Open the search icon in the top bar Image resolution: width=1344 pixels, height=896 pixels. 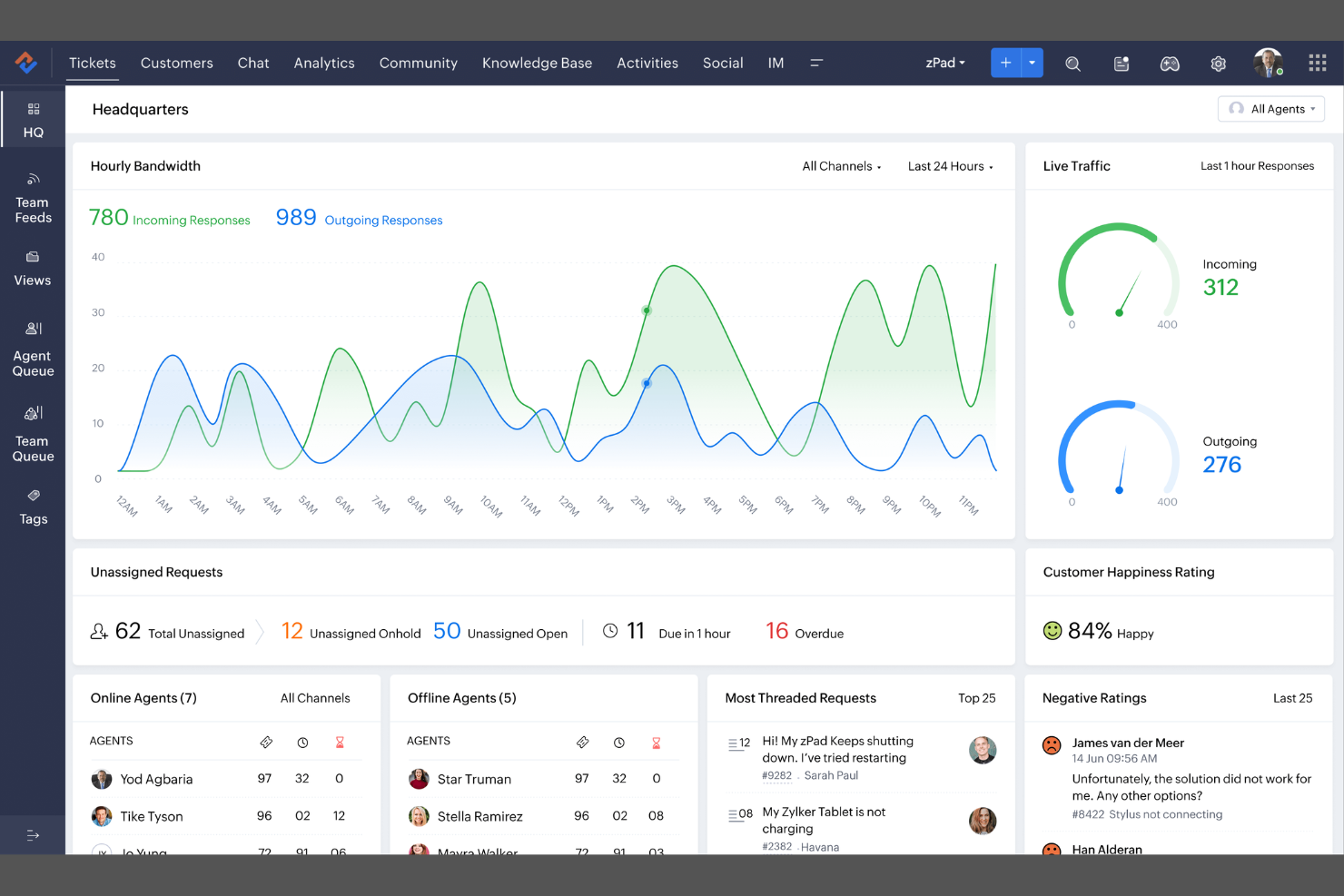tap(1072, 63)
